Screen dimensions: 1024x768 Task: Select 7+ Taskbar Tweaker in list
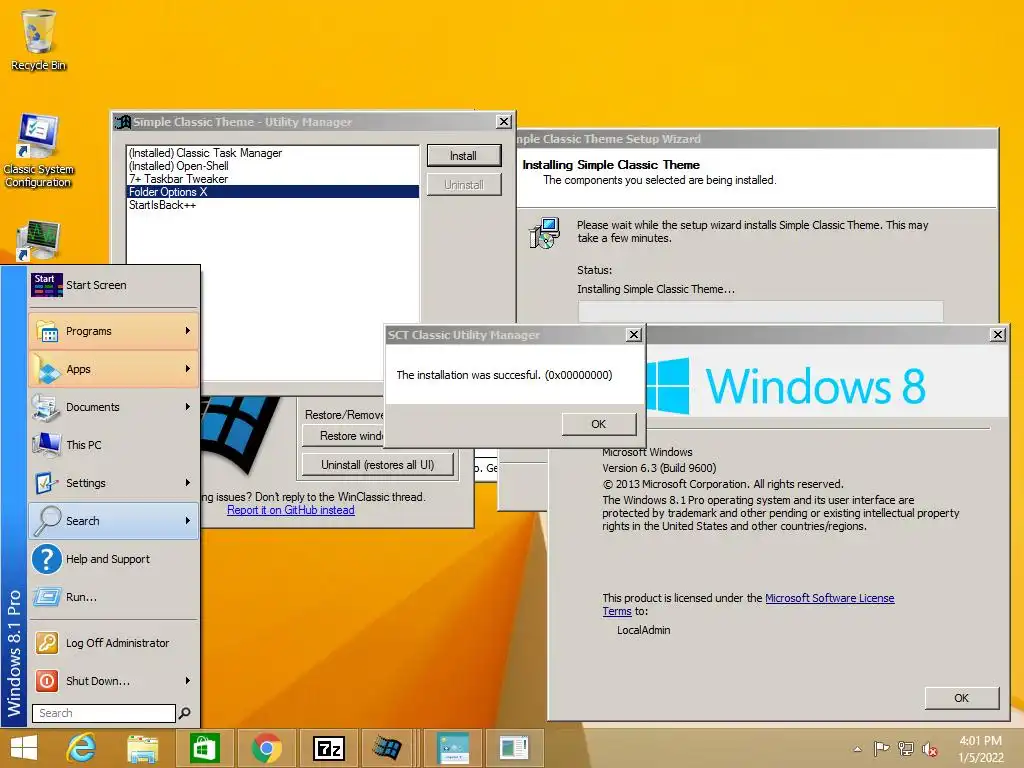[x=272, y=179]
